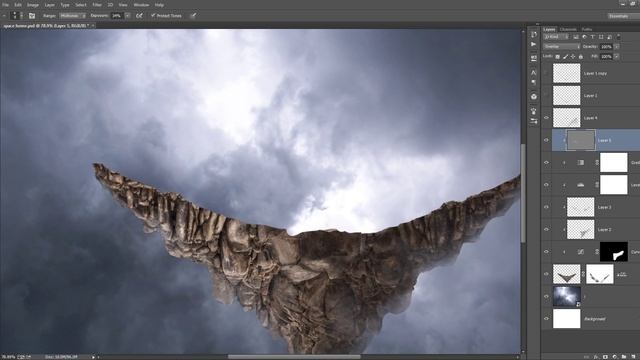Click the Exposure value field
Viewport: 640px width, 360px height.
click(117, 16)
